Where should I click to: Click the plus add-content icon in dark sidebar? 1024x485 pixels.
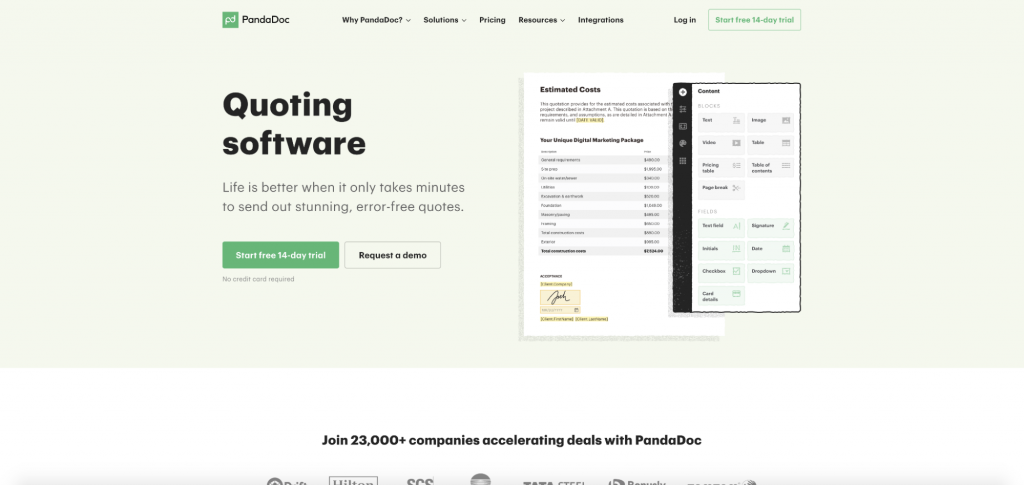(682, 92)
